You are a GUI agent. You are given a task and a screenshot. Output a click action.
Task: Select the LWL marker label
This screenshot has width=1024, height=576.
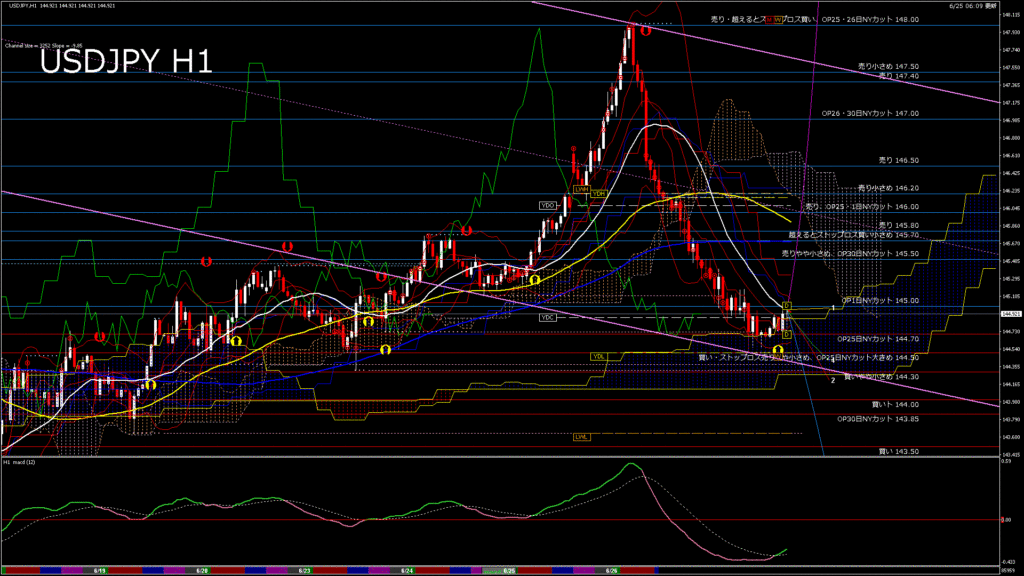coord(581,437)
